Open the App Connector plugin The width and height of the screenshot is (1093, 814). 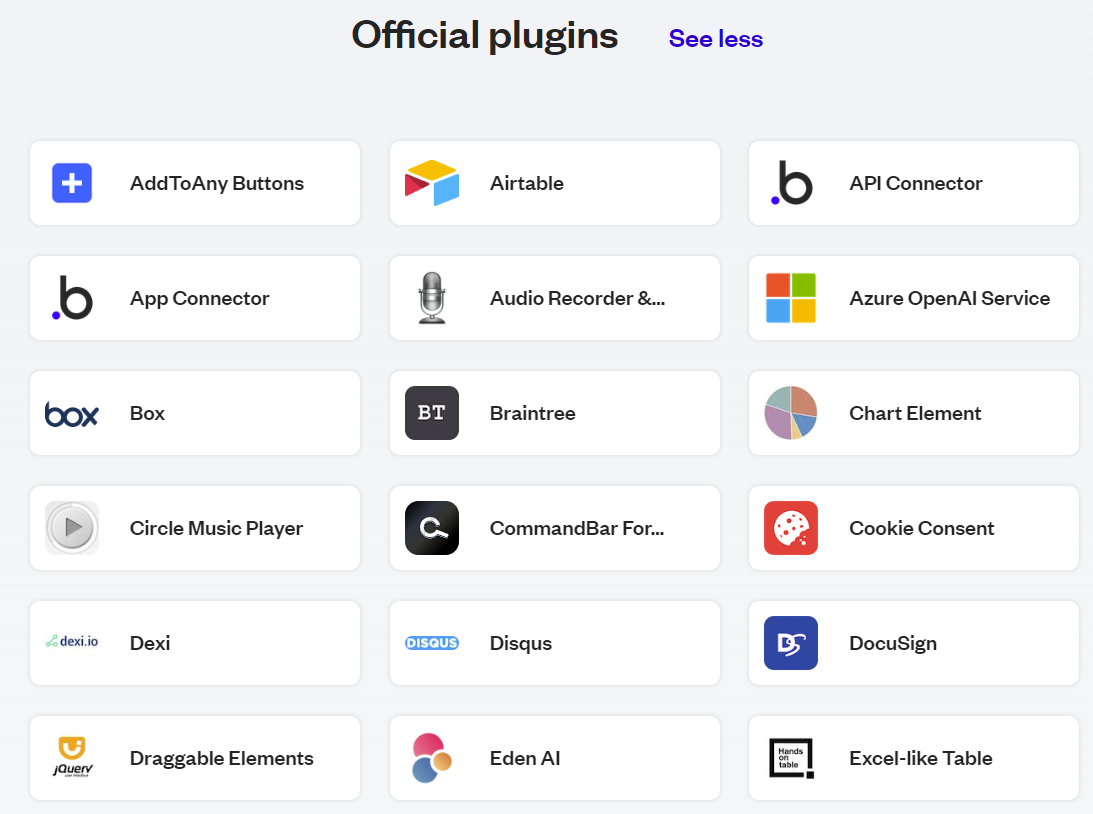tap(195, 298)
